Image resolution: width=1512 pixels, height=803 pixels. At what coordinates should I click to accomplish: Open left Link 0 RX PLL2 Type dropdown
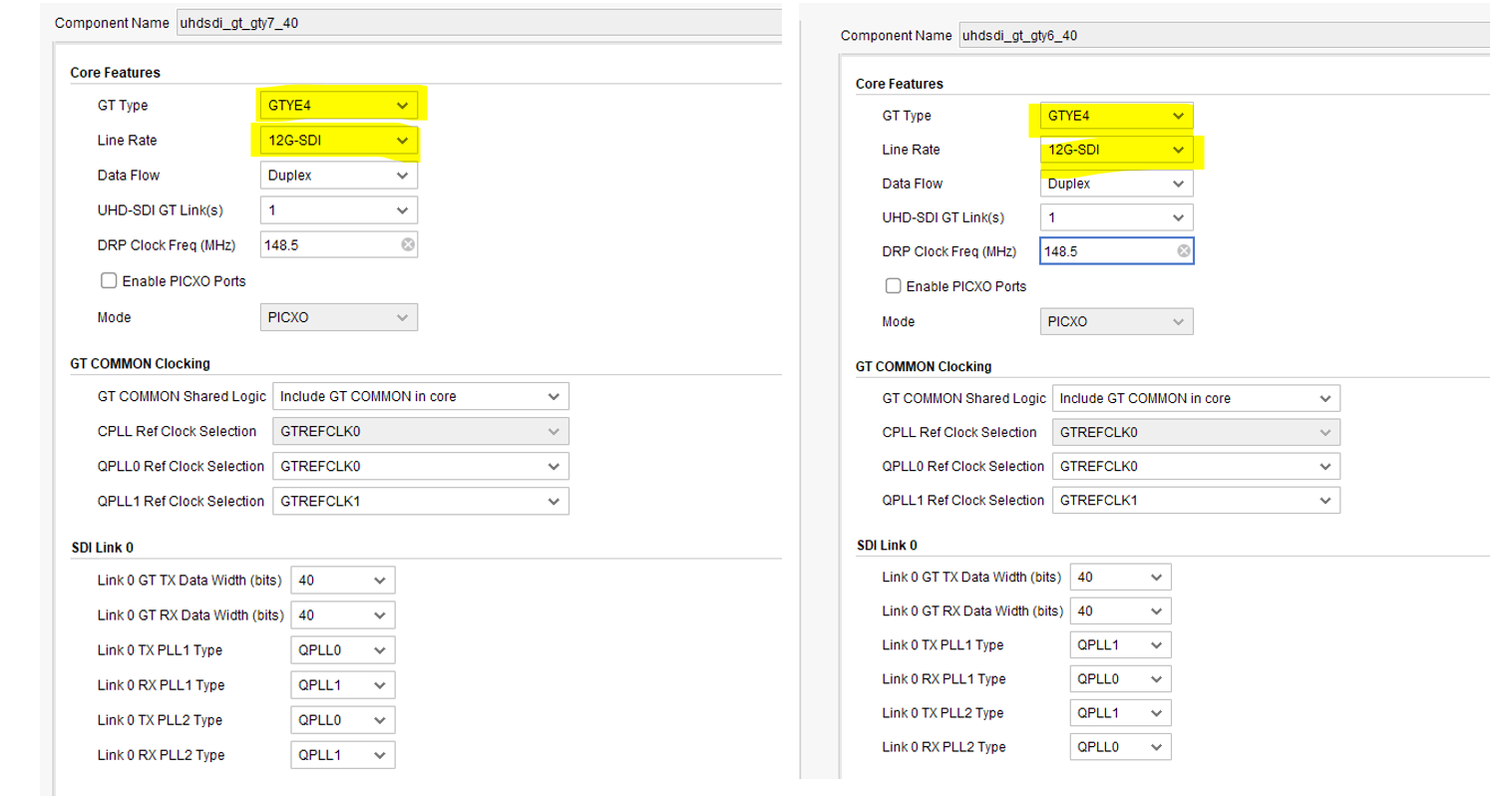coord(342,755)
